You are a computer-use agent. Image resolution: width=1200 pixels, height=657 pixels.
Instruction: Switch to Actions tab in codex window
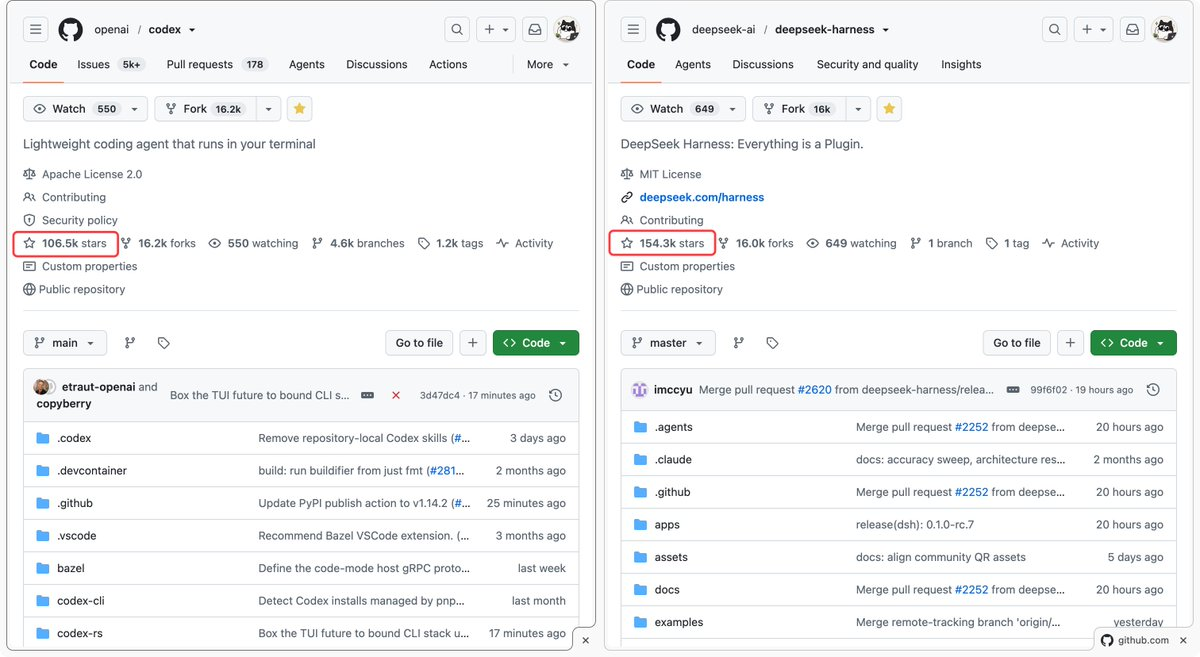[x=448, y=64]
